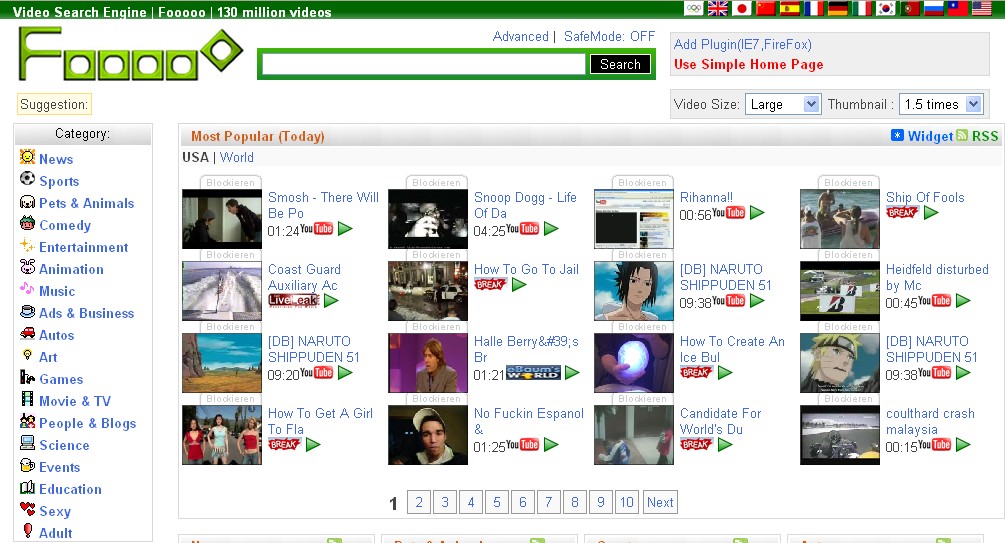Open the Video Size dropdown
The height and width of the screenshot is (543, 1005).
[783, 104]
